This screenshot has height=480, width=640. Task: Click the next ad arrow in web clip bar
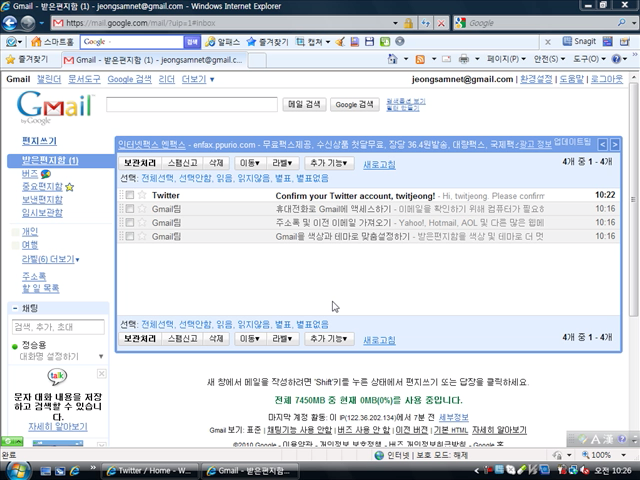coord(615,144)
